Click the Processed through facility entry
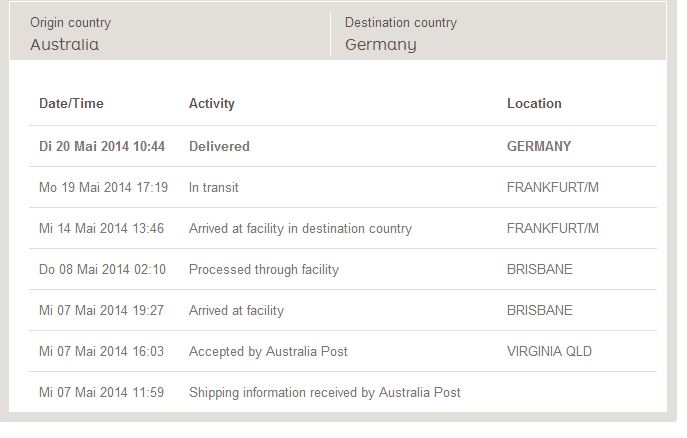 (x=264, y=269)
